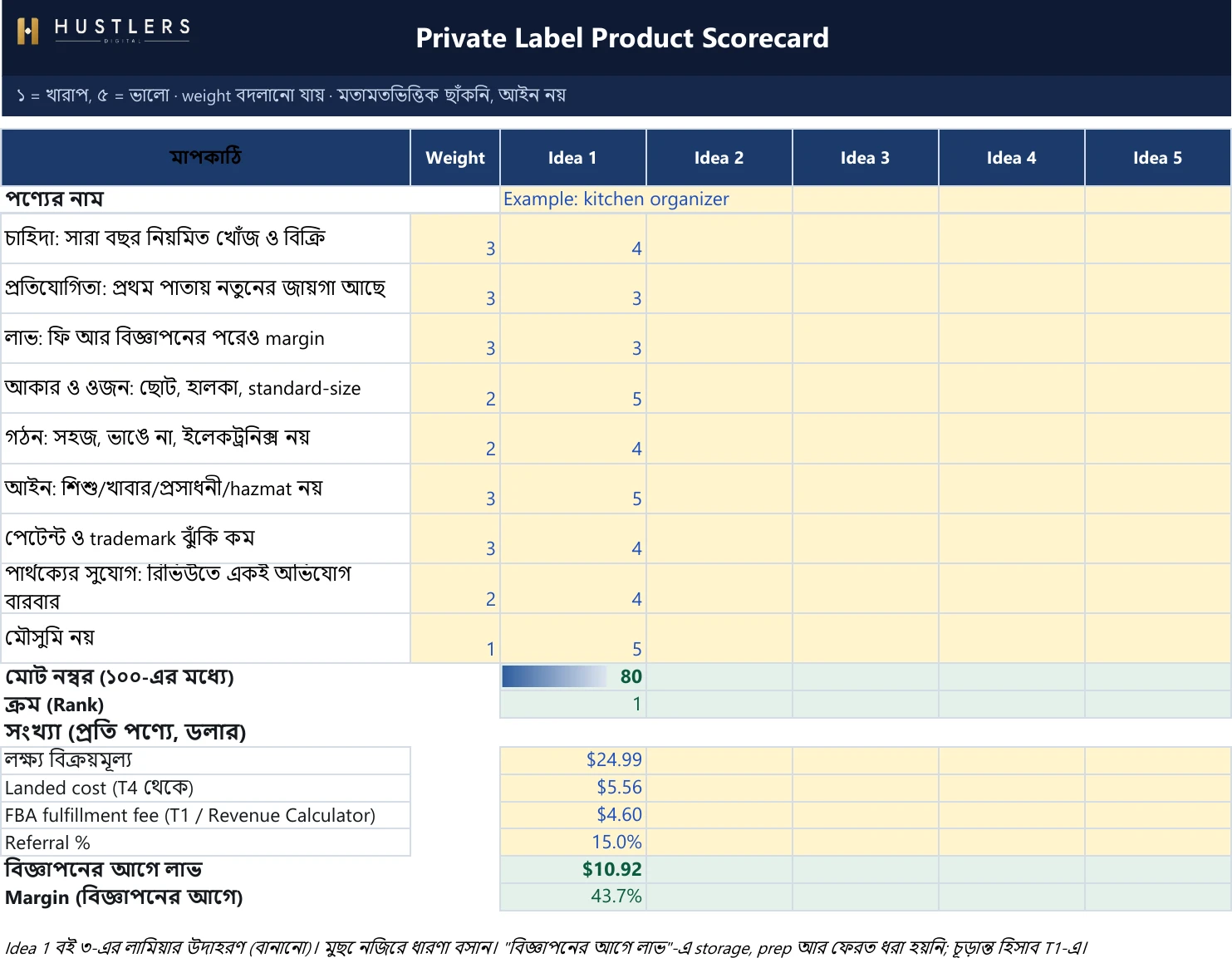Click the Rank value 1 cell
Screen dimensions: 1232x958
(x=573, y=704)
